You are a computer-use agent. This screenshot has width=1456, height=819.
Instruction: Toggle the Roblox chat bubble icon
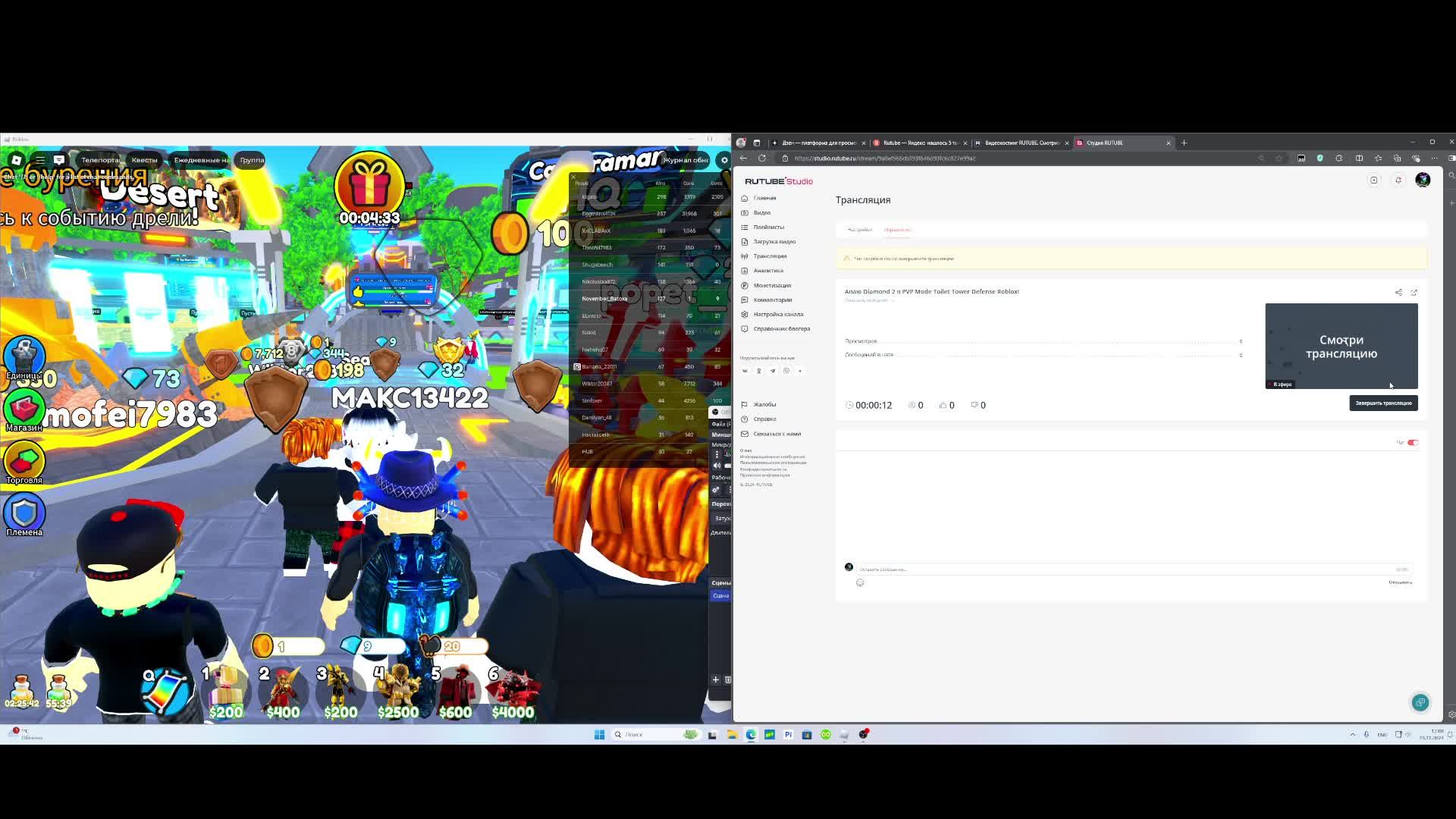click(x=59, y=160)
